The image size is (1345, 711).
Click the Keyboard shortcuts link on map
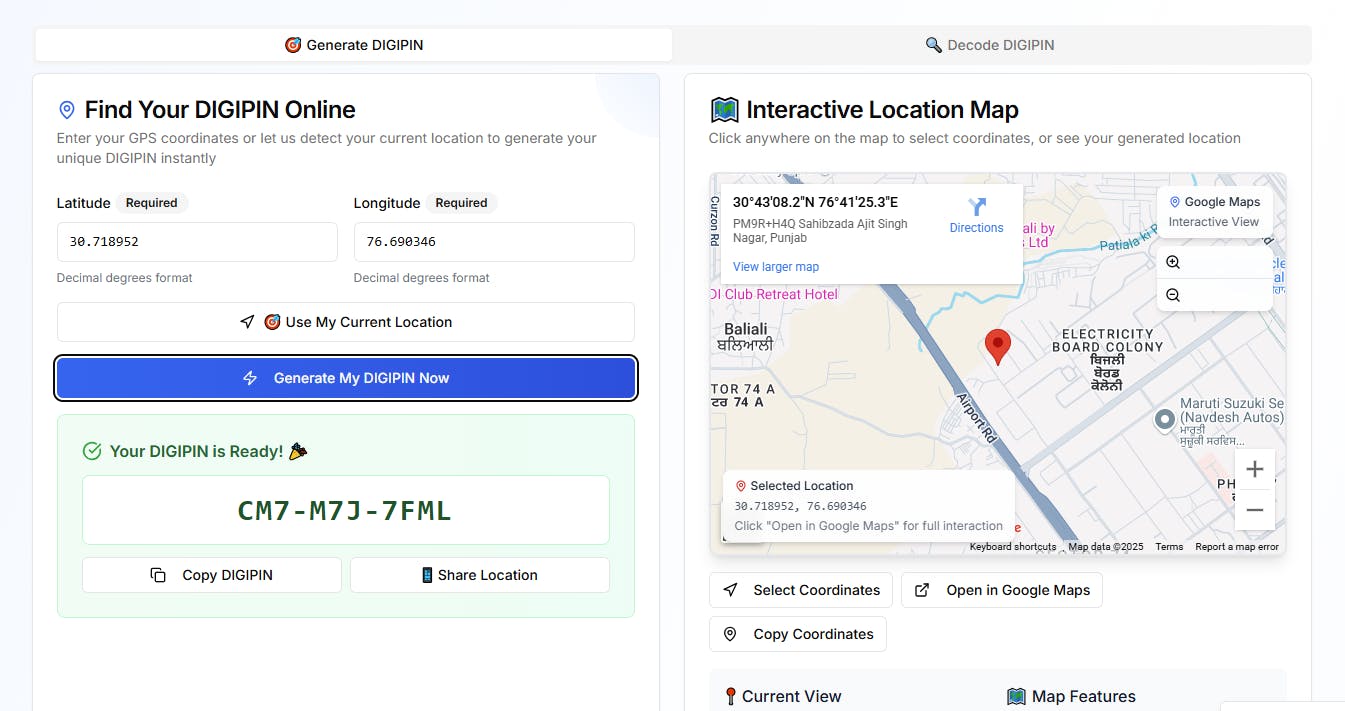[1012, 547]
